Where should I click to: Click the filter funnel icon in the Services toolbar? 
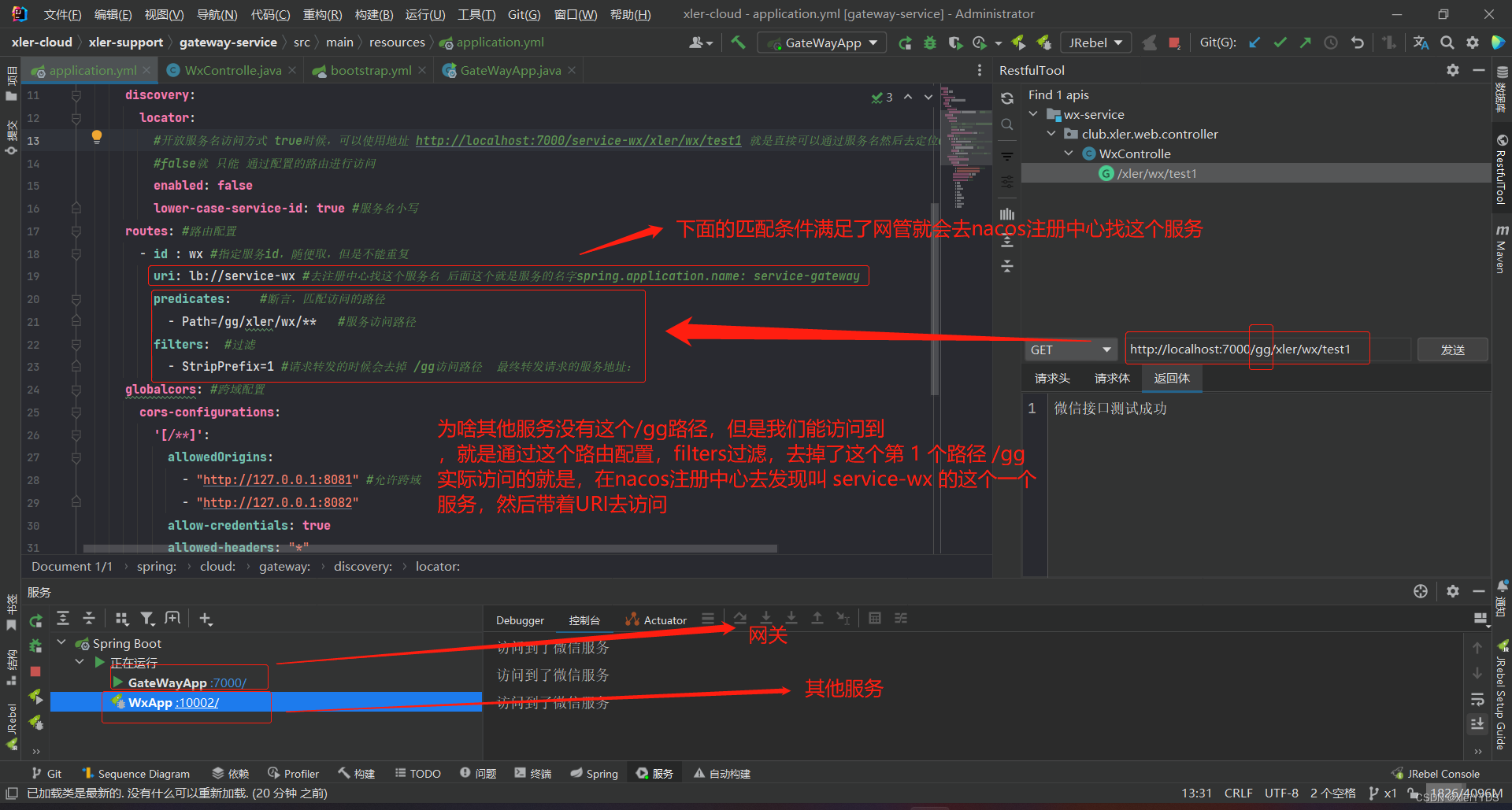click(147, 619)
